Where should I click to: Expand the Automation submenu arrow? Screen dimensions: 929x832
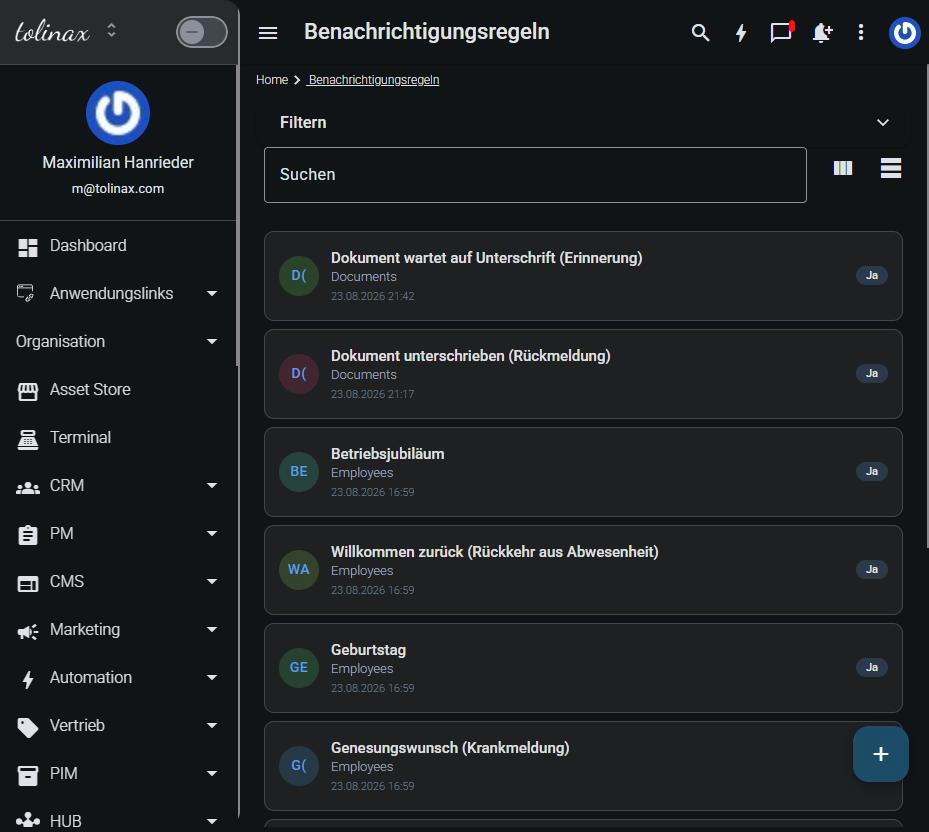pos(212,677)
